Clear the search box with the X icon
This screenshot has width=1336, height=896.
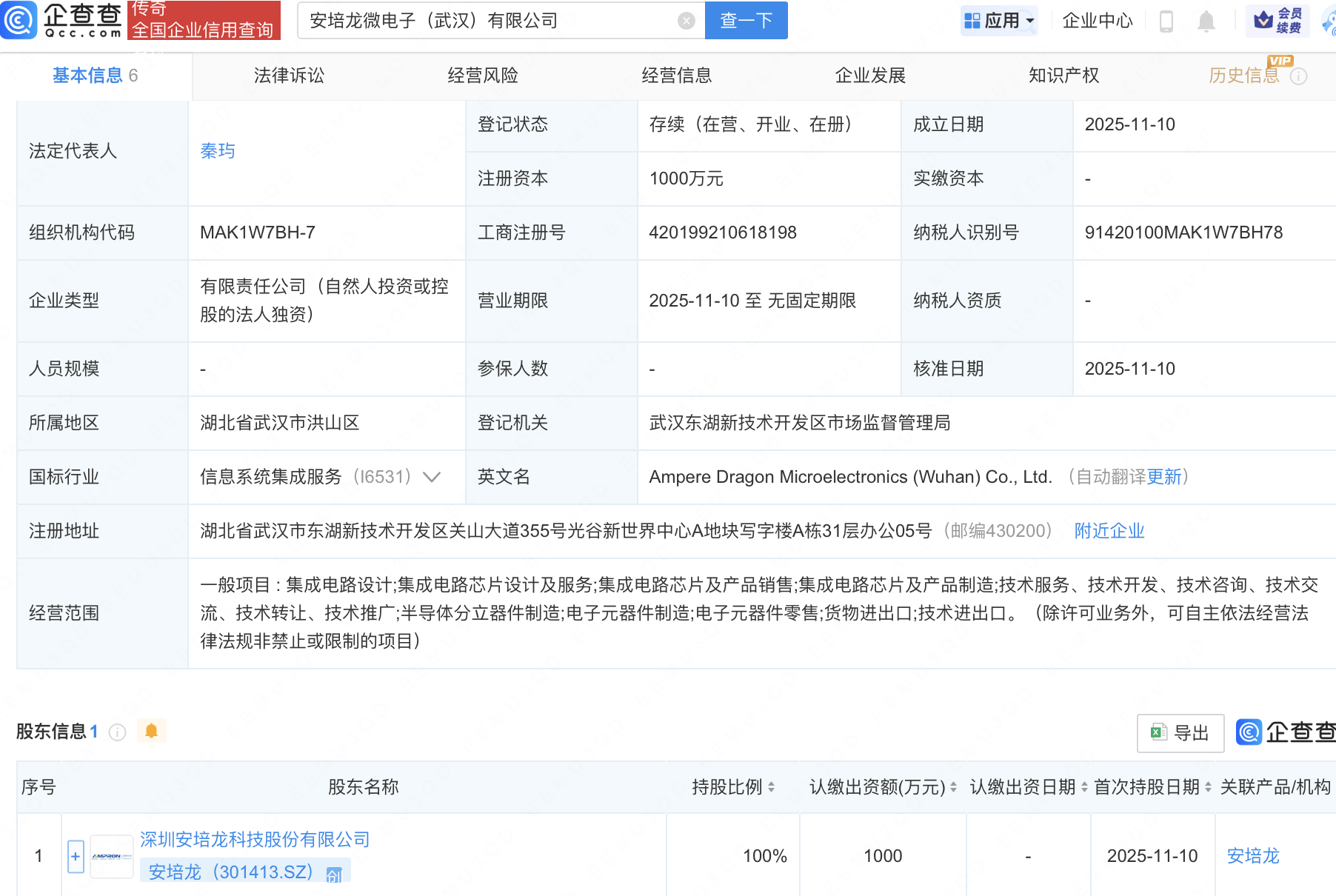pos(686,21)
